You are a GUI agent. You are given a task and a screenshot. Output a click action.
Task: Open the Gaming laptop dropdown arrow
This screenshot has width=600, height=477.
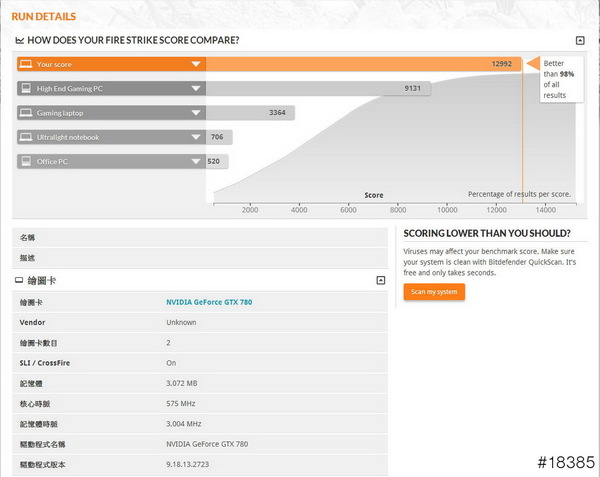coord(196,112)
